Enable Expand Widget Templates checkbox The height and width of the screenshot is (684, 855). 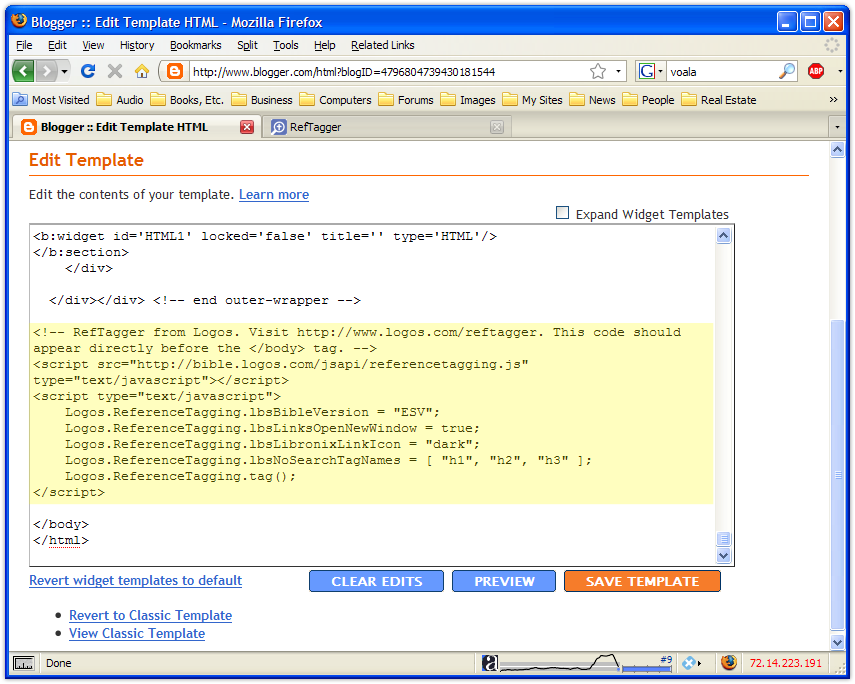(x=562, y=213)
